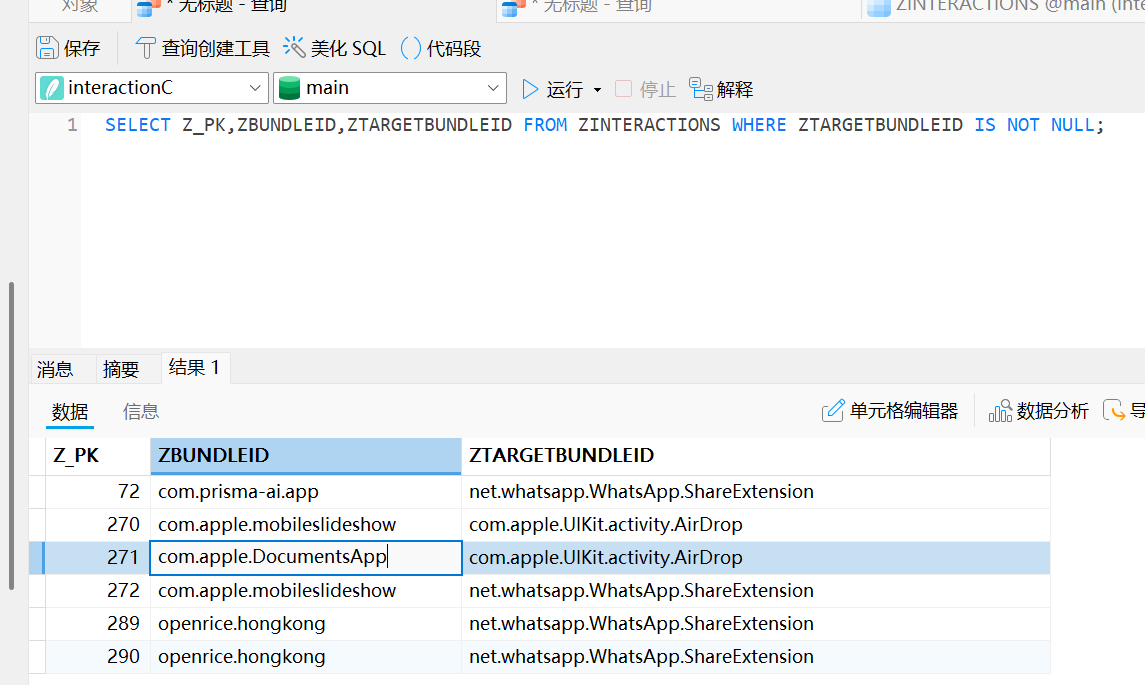Open the 信息 tab in results

tap(140, 411)
